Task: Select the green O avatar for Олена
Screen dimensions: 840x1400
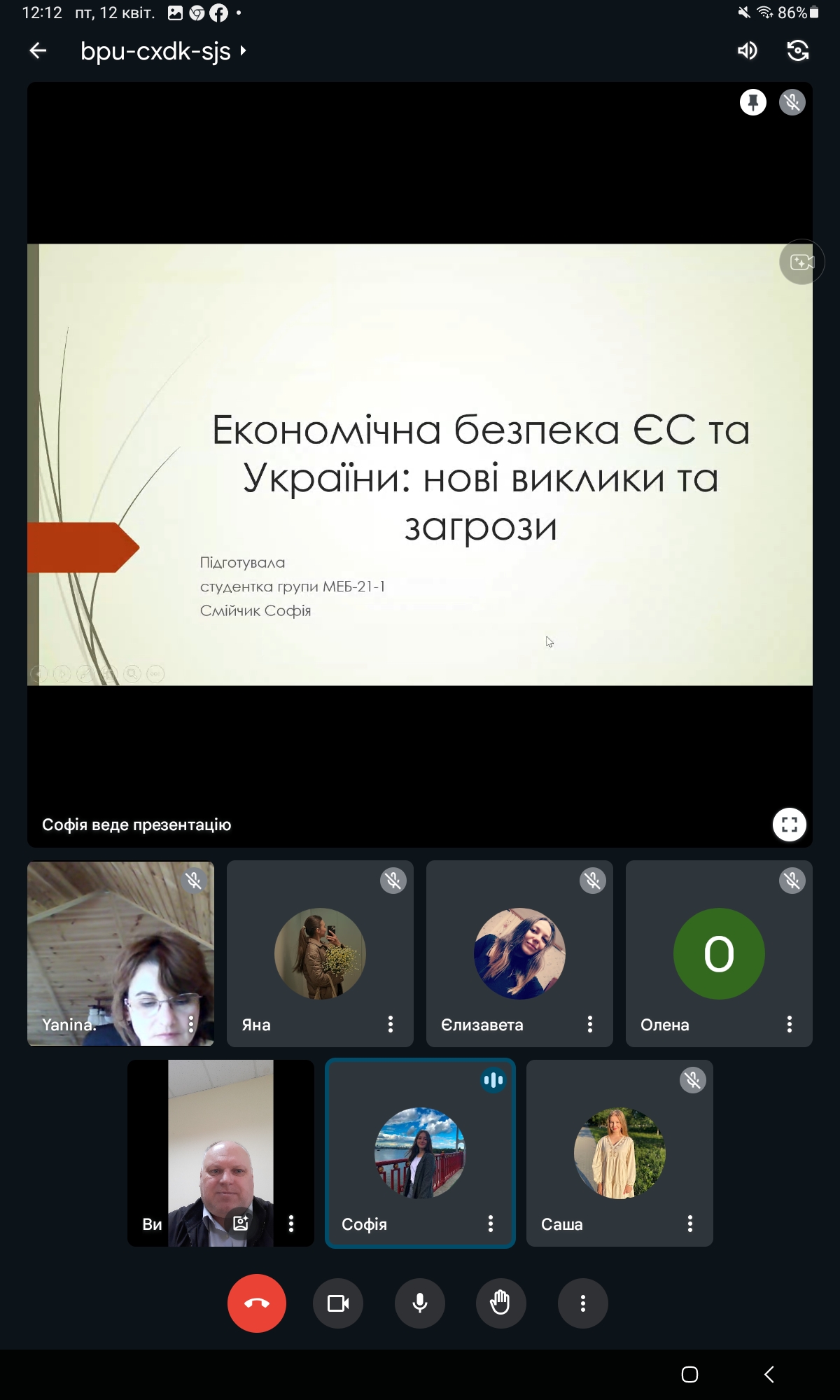Action: coord(719,953)
